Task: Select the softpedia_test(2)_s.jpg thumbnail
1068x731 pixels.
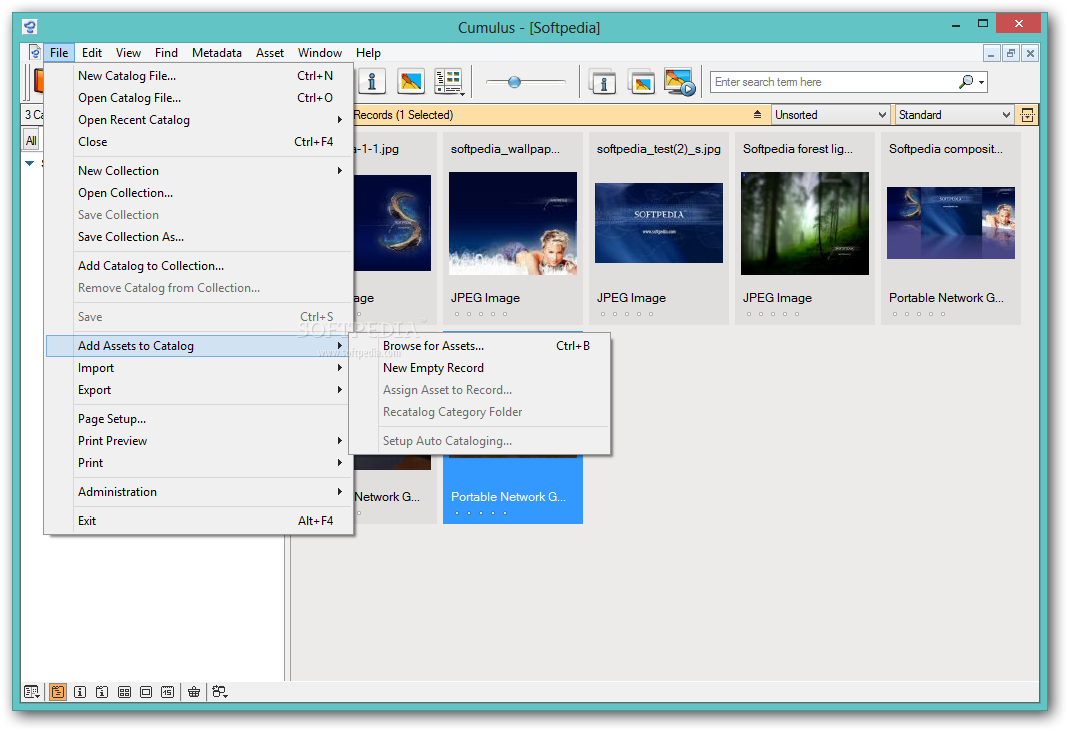Action: 659,223
